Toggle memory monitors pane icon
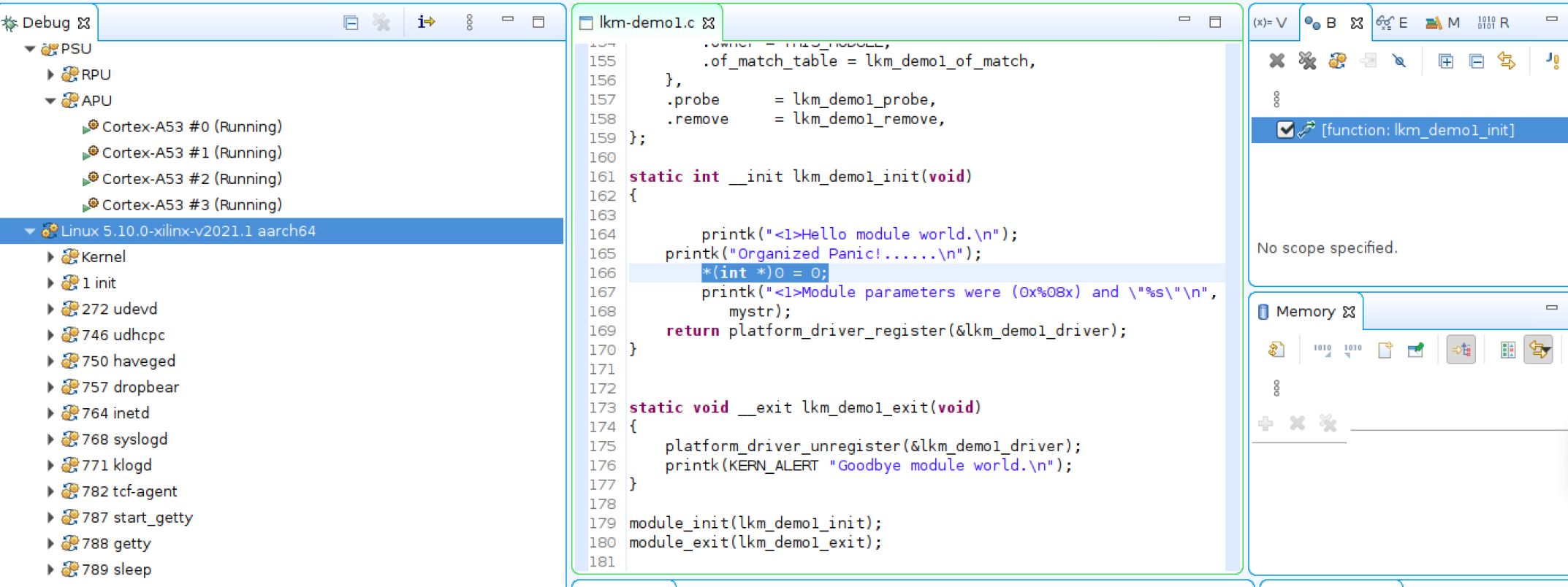The height and width of the screenshot is (587, 1568). pos(1461,350)
